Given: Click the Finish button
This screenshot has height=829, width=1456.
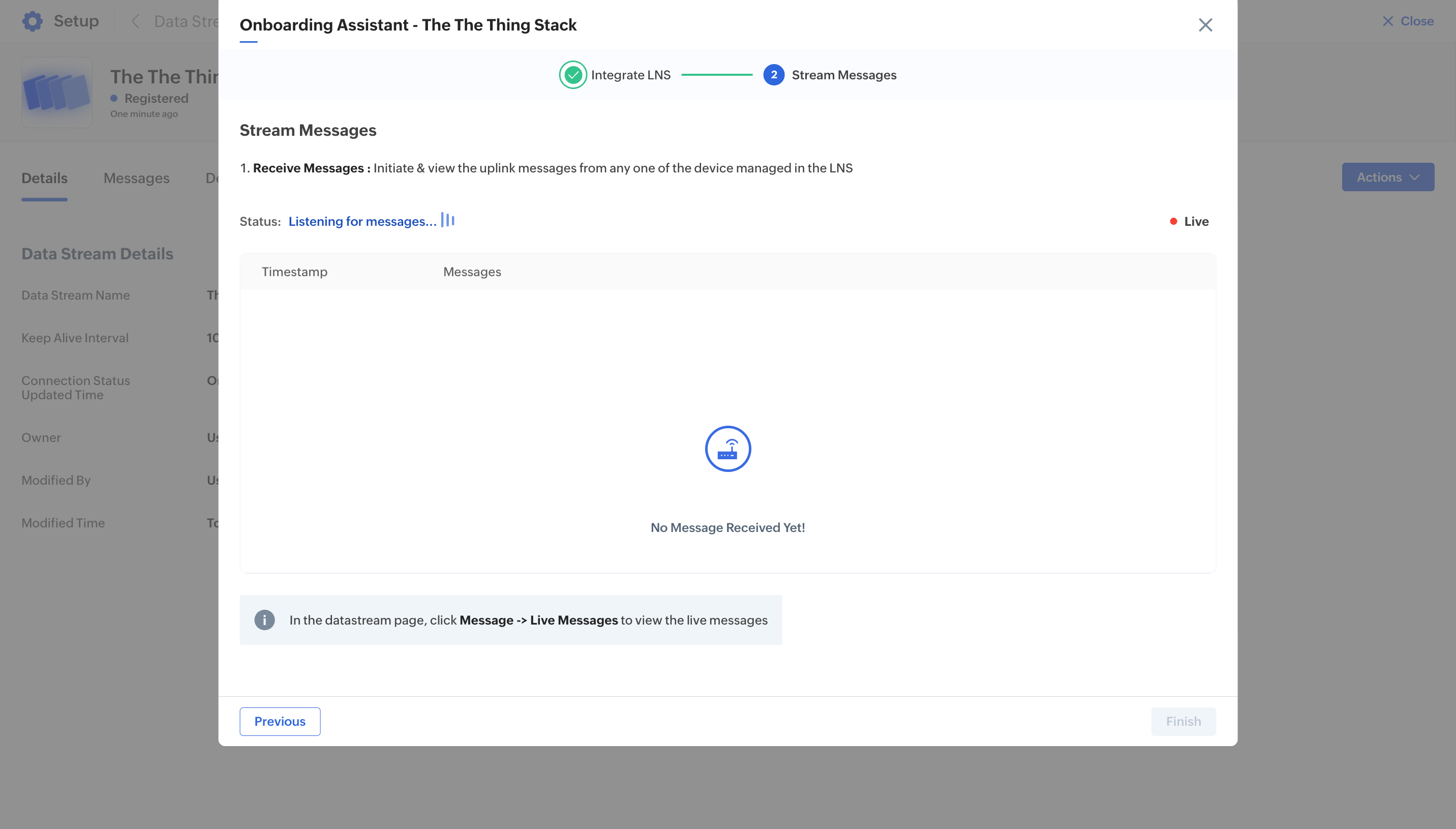Looking at the screenshot, I should point(1183,721).
